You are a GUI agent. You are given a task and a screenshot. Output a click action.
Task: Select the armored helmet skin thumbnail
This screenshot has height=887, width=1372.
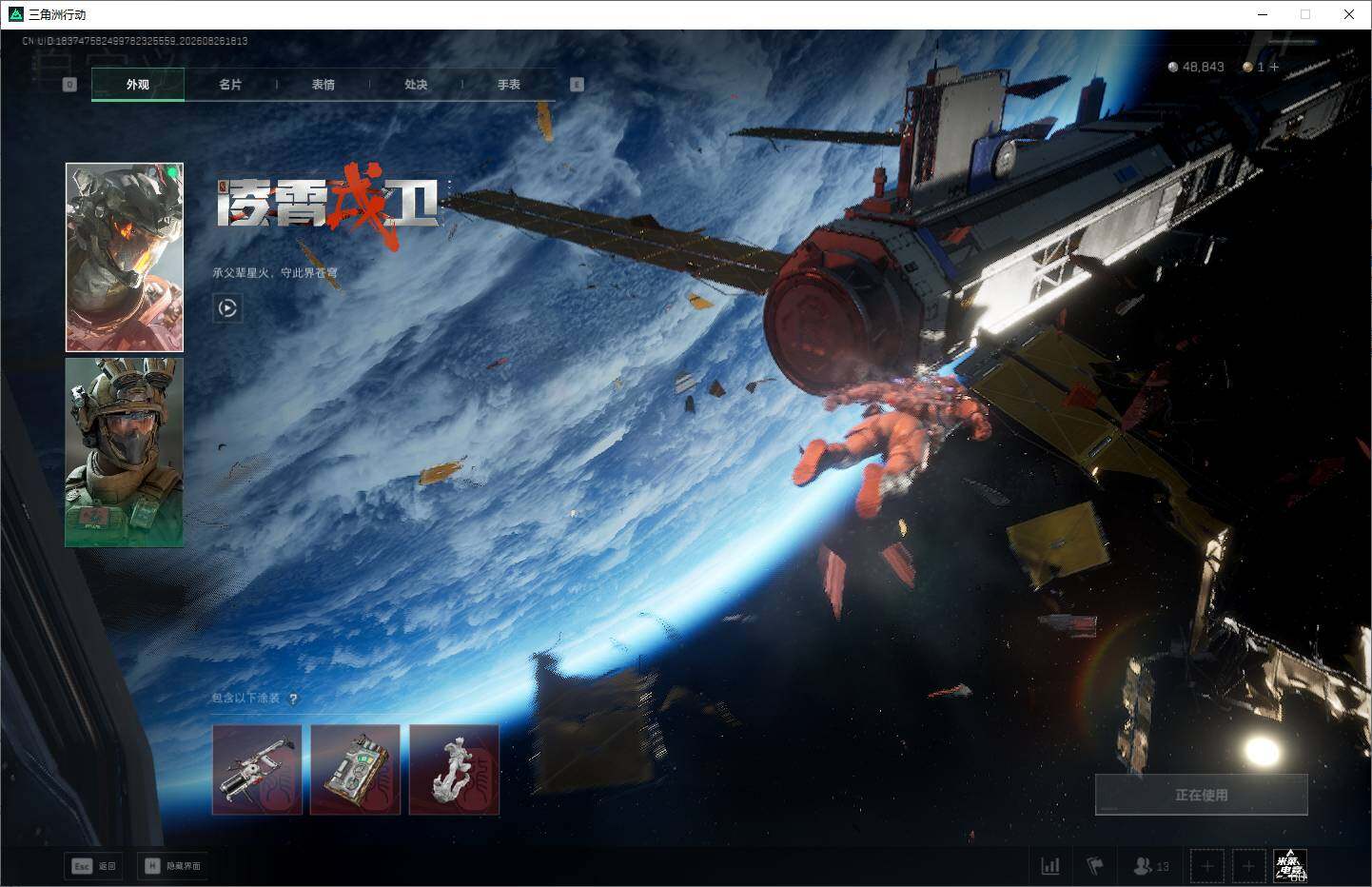click(x=125, y=257)
